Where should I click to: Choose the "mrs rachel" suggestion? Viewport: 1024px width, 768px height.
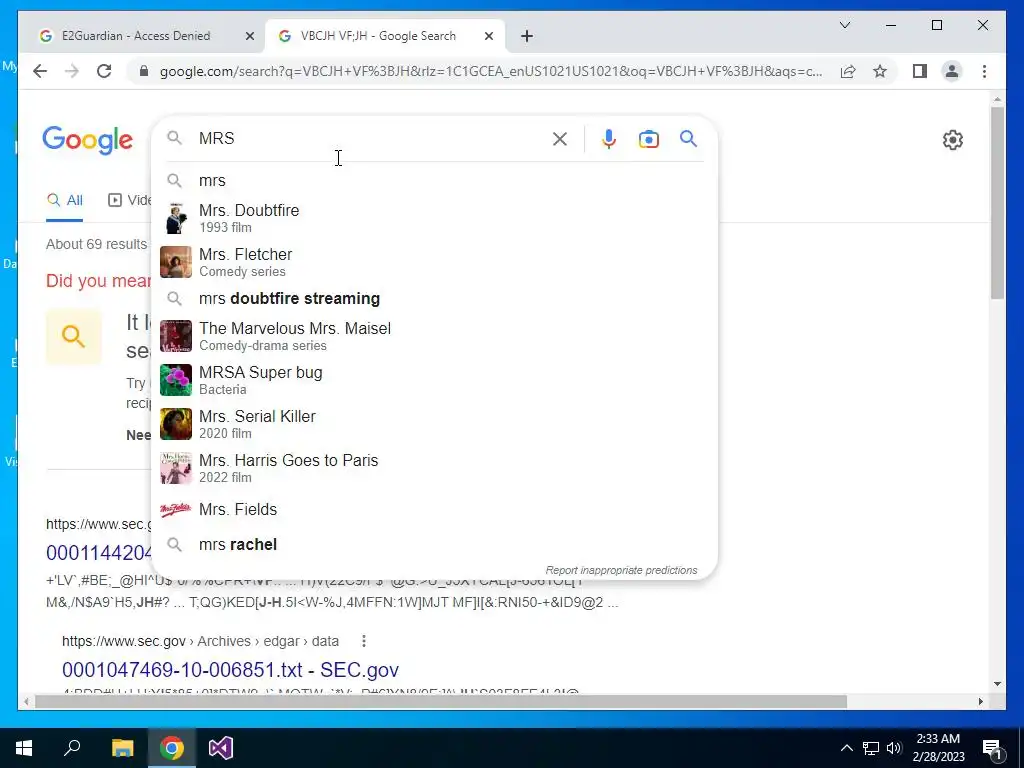[x=434, y=545]
